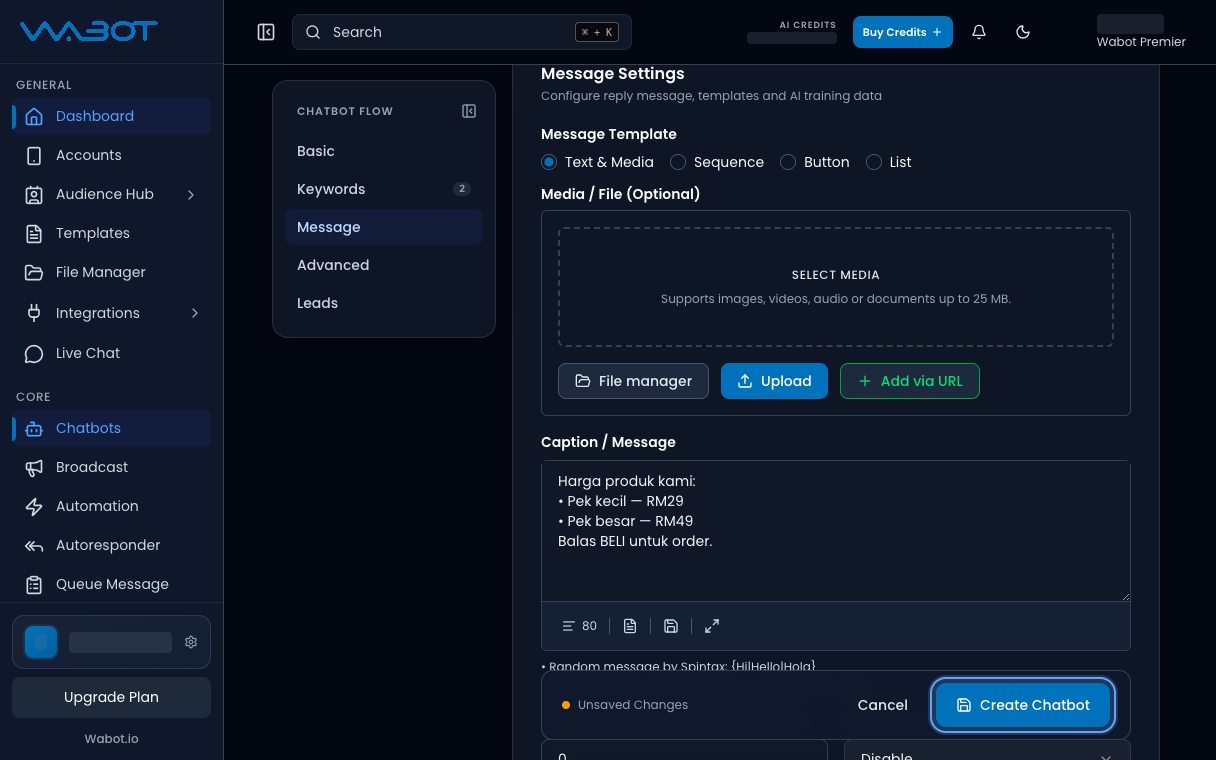Click the Dashboard home icon
Viewport: 1216px width, 760px height.
click(34, 116)
